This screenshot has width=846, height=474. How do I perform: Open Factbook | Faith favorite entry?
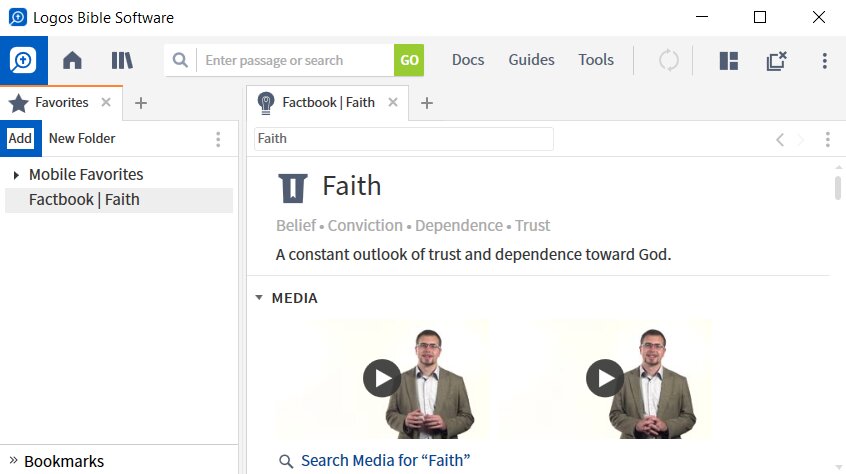119,200
